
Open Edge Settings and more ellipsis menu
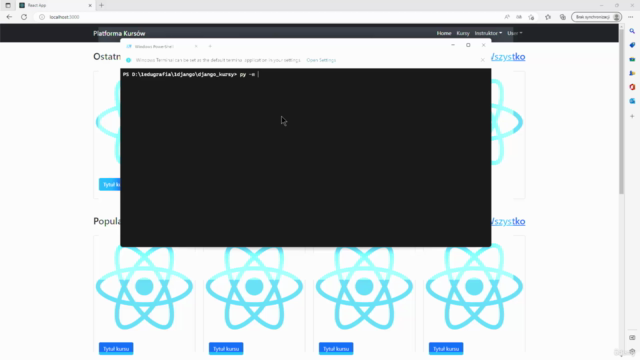(631, 17)
